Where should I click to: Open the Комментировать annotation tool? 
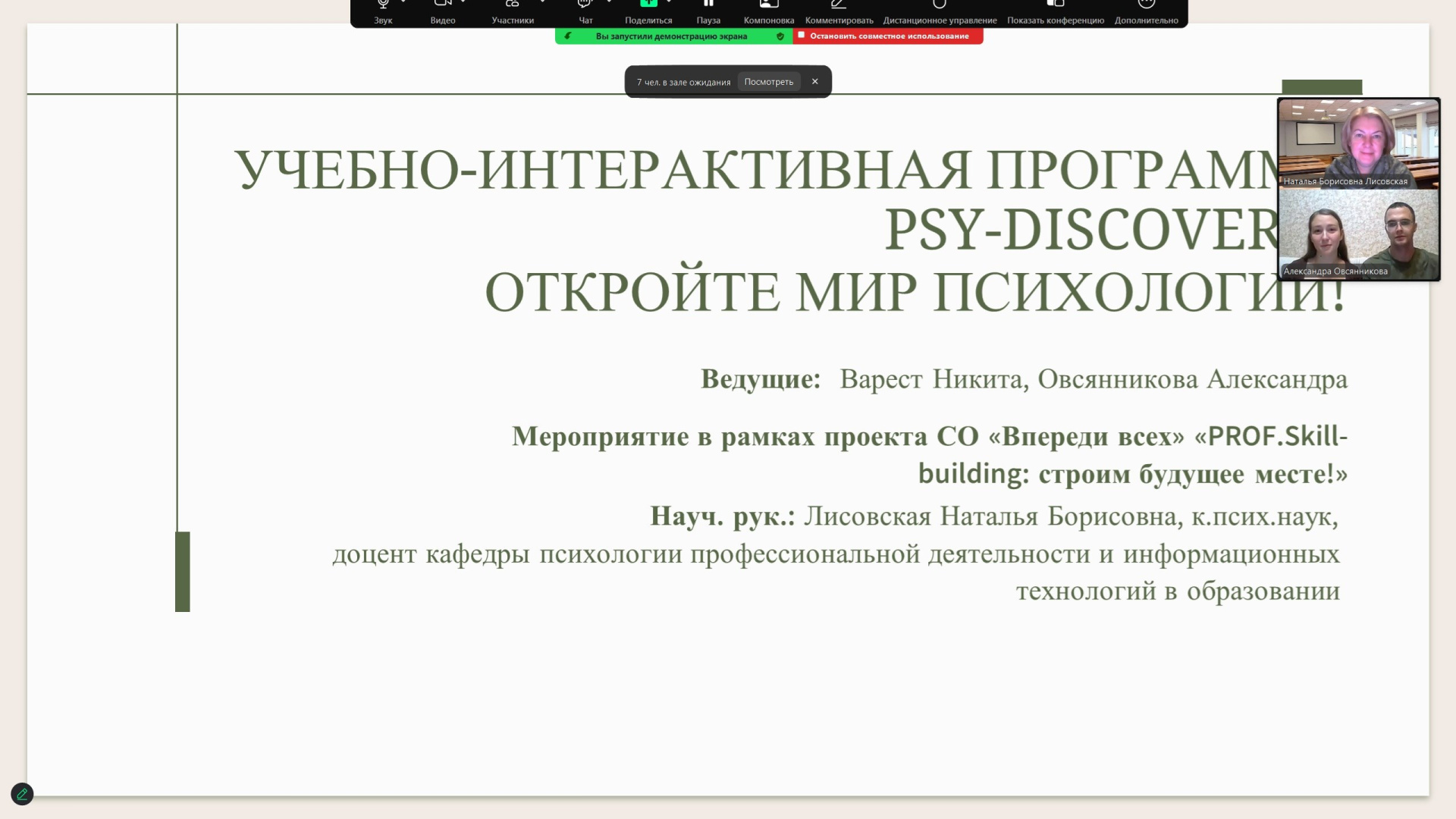tap(839, 11)
